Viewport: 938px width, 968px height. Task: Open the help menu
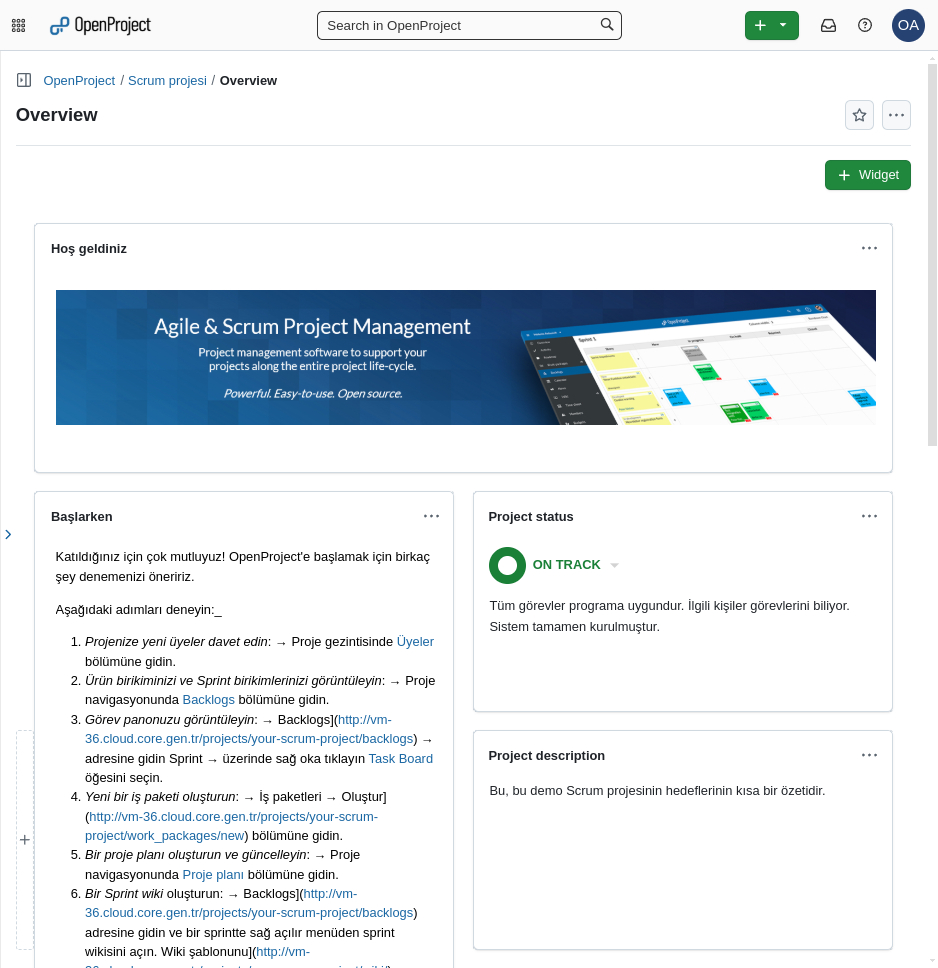tap(864, 25)
